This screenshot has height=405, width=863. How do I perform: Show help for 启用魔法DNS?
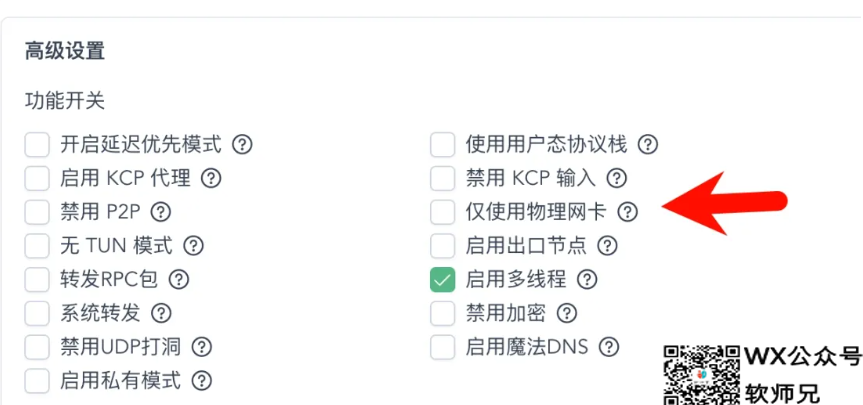point(609,347)
